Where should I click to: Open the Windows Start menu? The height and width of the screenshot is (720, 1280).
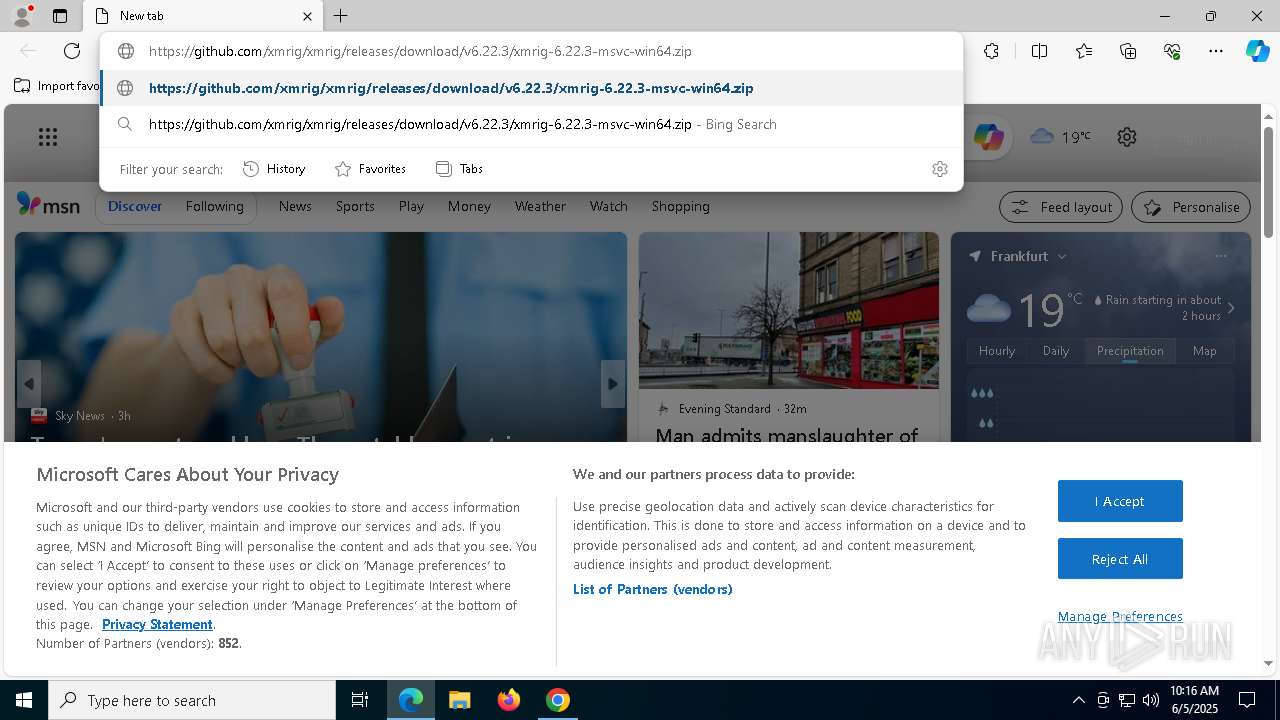pos(24,700)
